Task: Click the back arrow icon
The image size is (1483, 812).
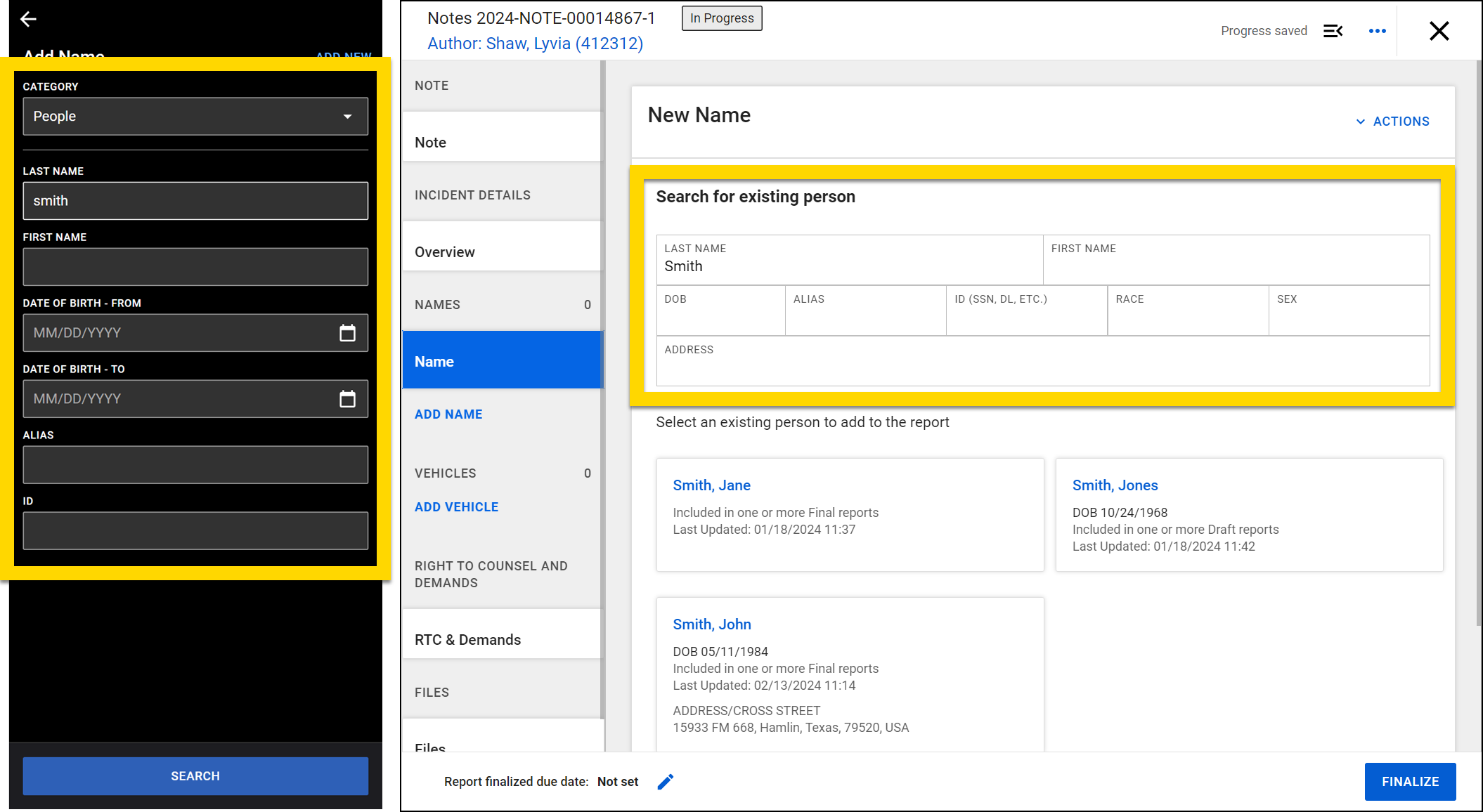Action: click(x=28, y=19)
